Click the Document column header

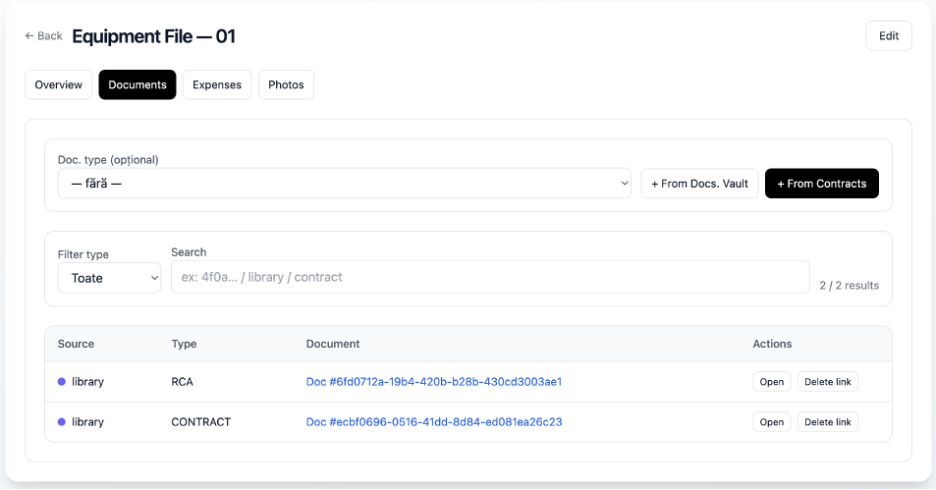tap(332, 344)
